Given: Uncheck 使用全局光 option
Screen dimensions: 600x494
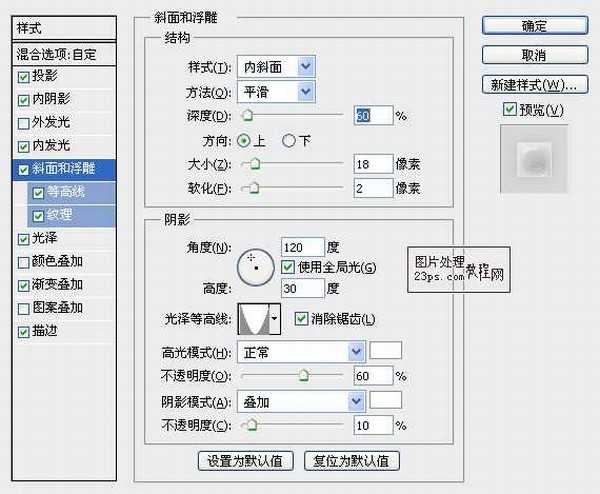Looking at the screenshot, I should [x=289, y=267].
